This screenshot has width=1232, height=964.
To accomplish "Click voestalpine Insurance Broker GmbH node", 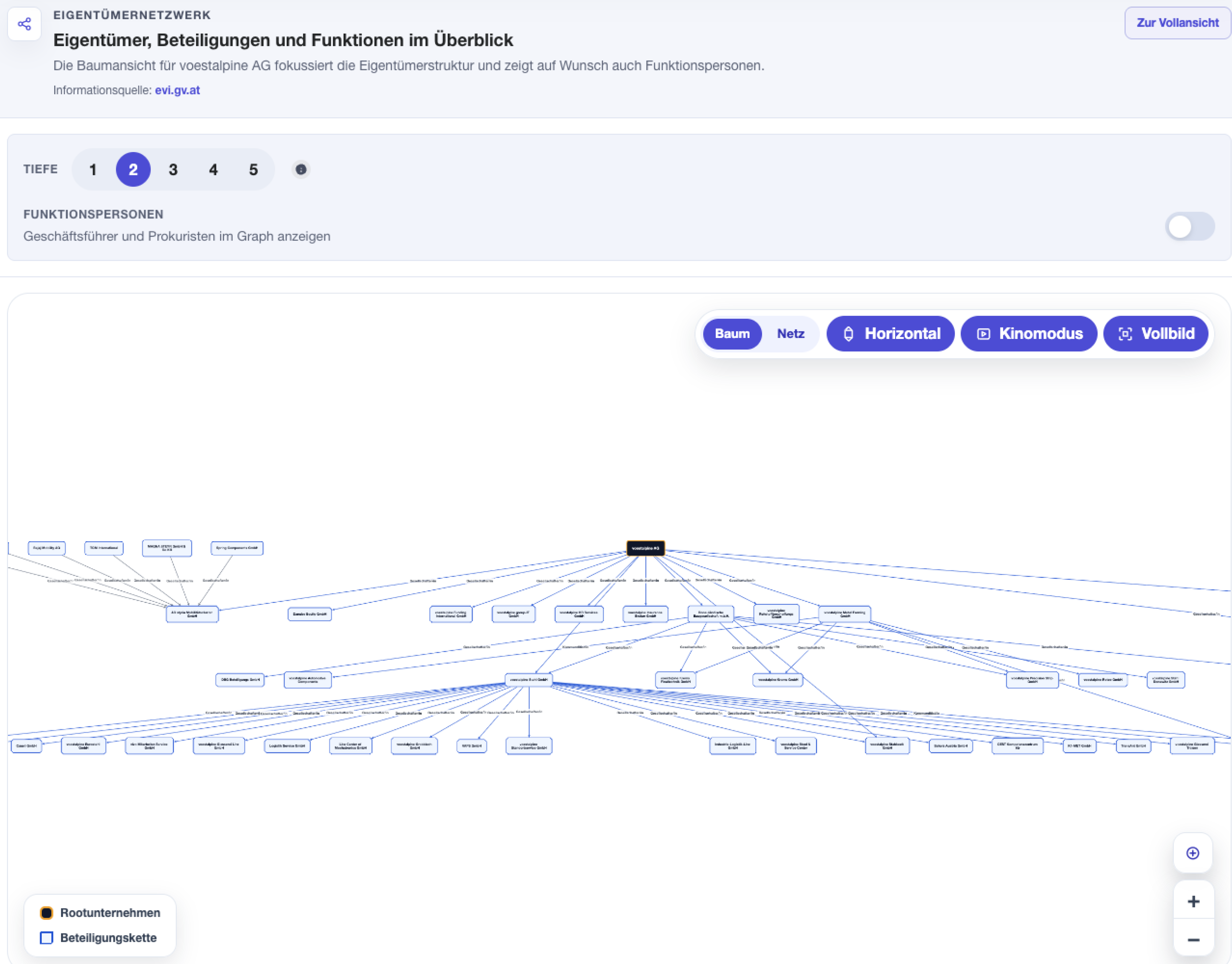I will 645,613.
